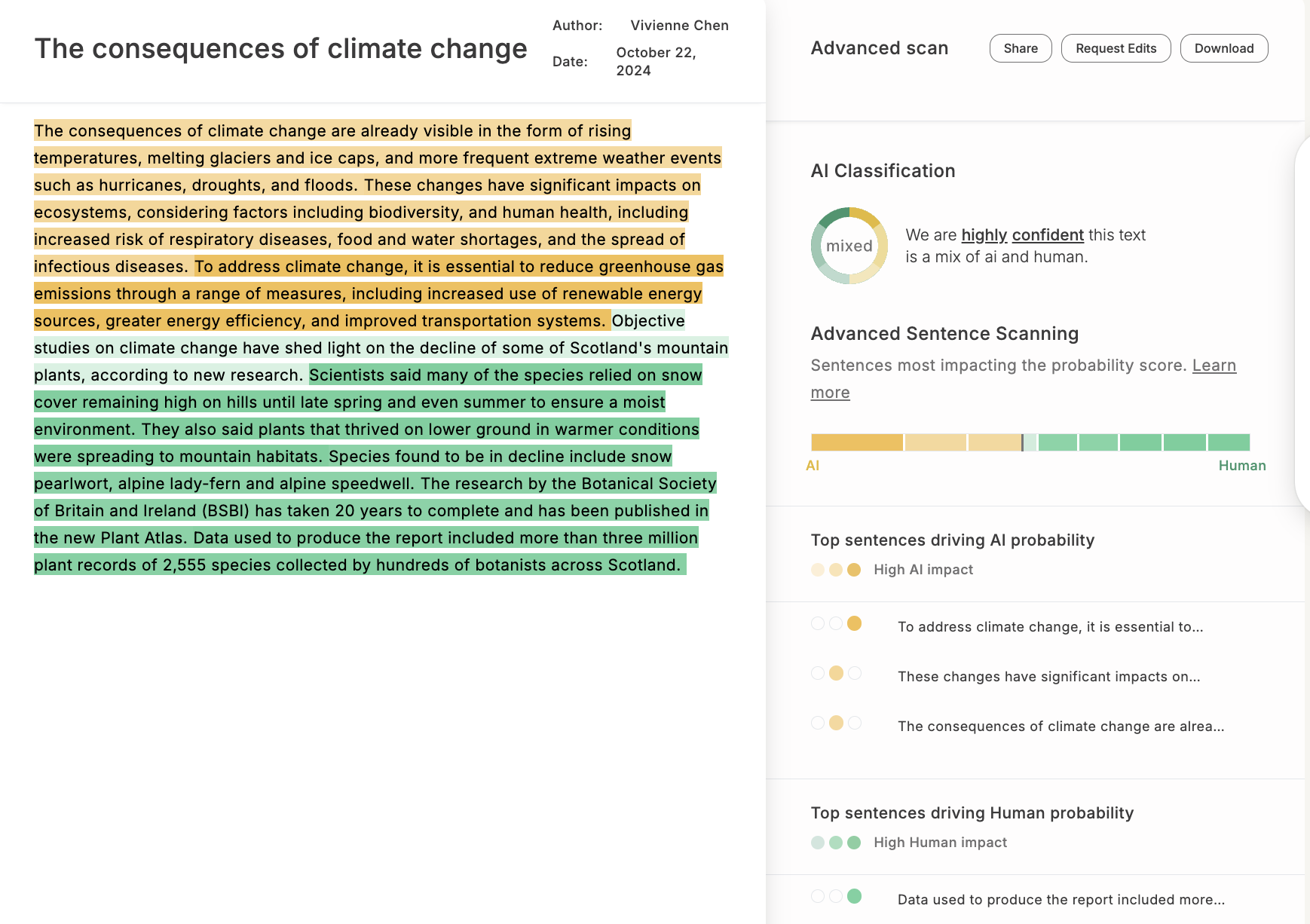This screenshot has width=1310, height=924.
Task: Click impact dots beside 'Data used to produce'
Action: (x=835, y=896)
